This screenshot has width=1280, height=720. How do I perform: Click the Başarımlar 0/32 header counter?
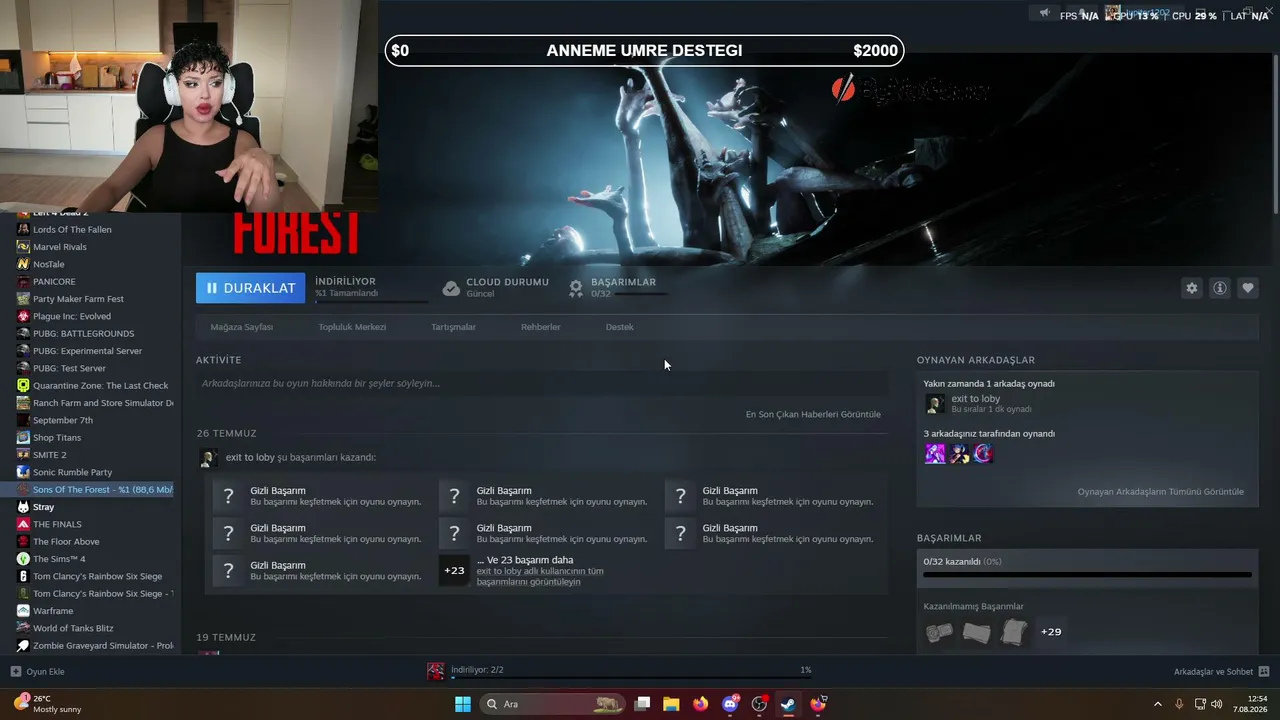601,294
